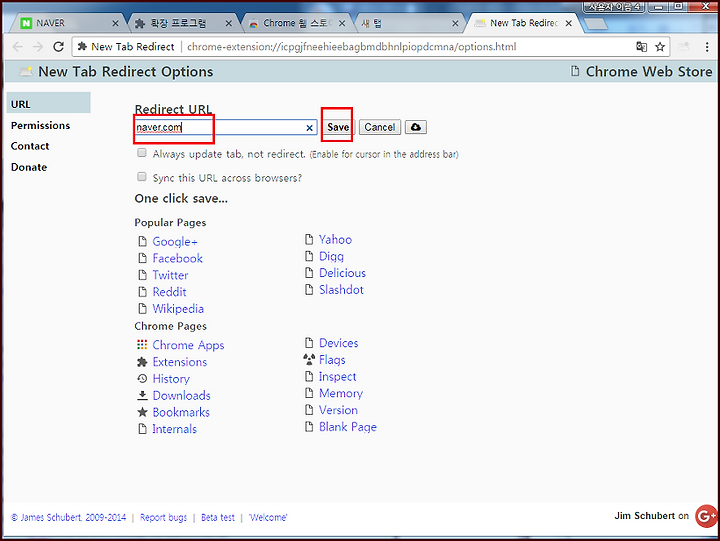
Task: Click the translate icon in address bar
Action: click(x=641, y=46)
